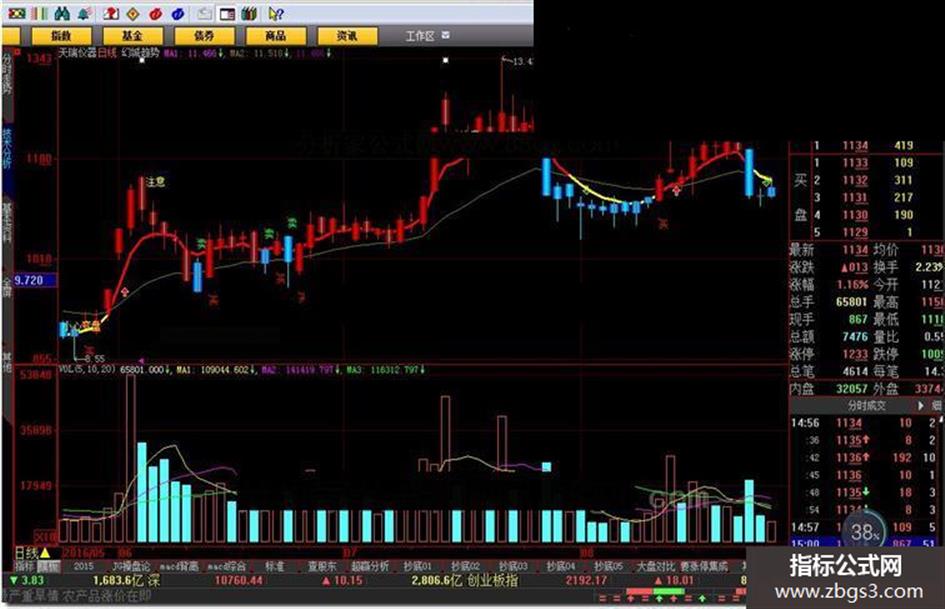The image size is (945, 609).
Task: Open the 商品 category button
Action: (x=276, y=36)
